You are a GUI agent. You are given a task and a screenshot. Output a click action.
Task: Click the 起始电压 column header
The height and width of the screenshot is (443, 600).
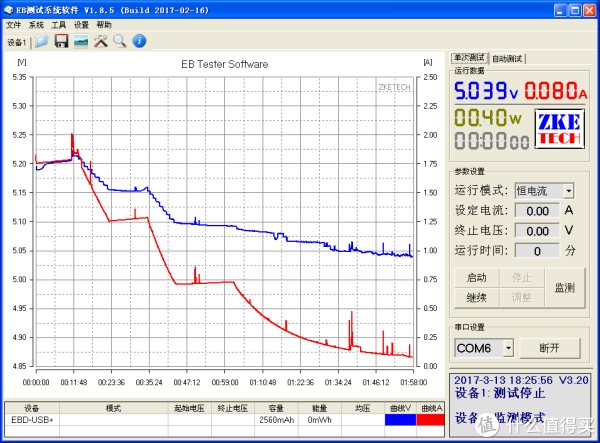[x=189, y=408]
